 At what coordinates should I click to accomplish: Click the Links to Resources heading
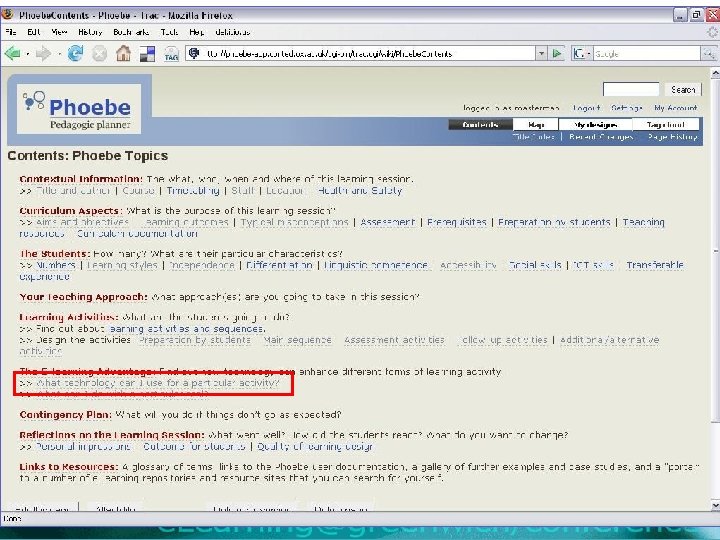tap(69, 467)
